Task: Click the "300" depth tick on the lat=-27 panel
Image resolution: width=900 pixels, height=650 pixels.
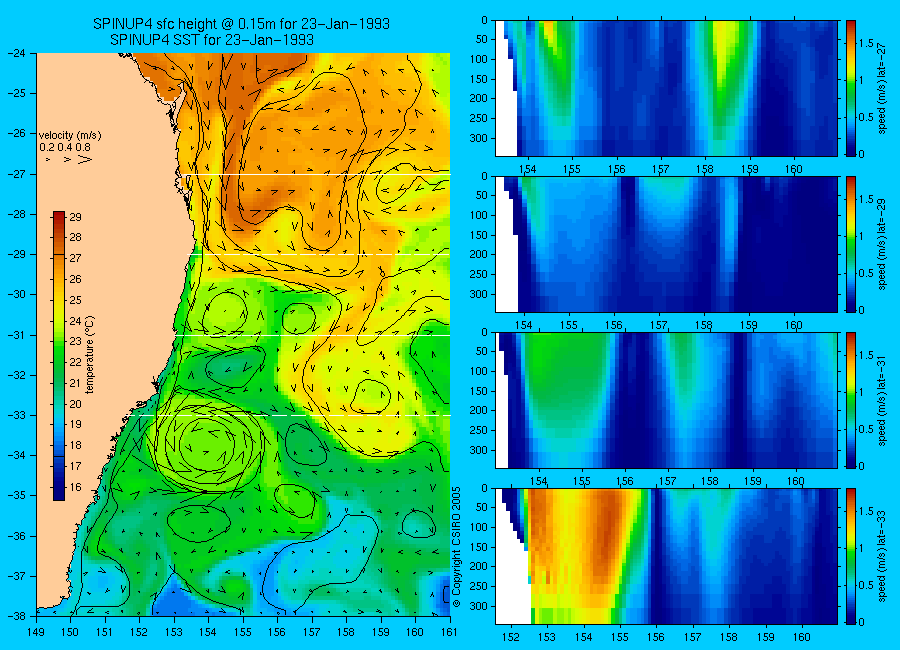Action: click(480, 138)
